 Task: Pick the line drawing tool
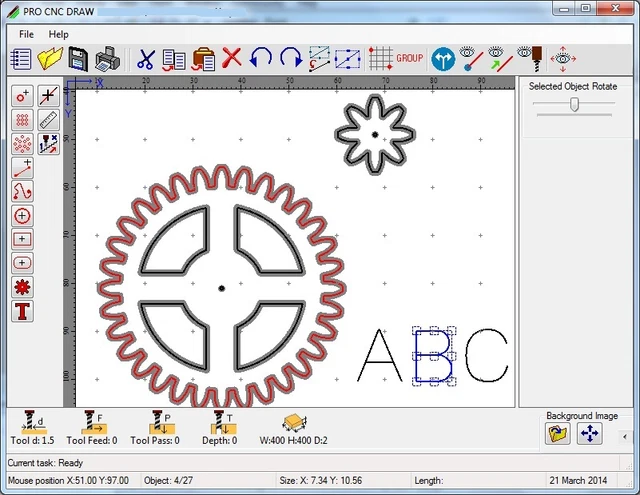(22, 167)
